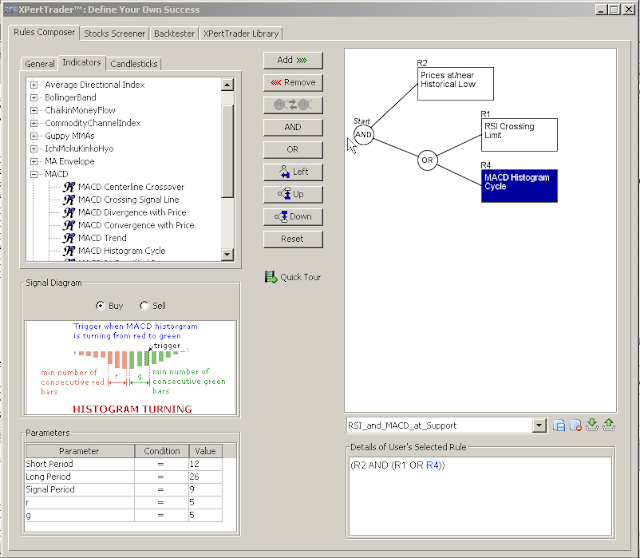Click the Up move button
Screen dimensions: 640x558
click(293, 194)
